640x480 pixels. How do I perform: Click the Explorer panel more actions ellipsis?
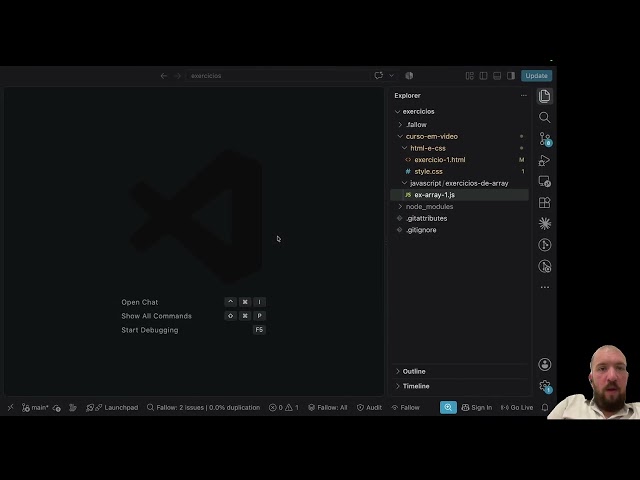(x=524, y=96)
